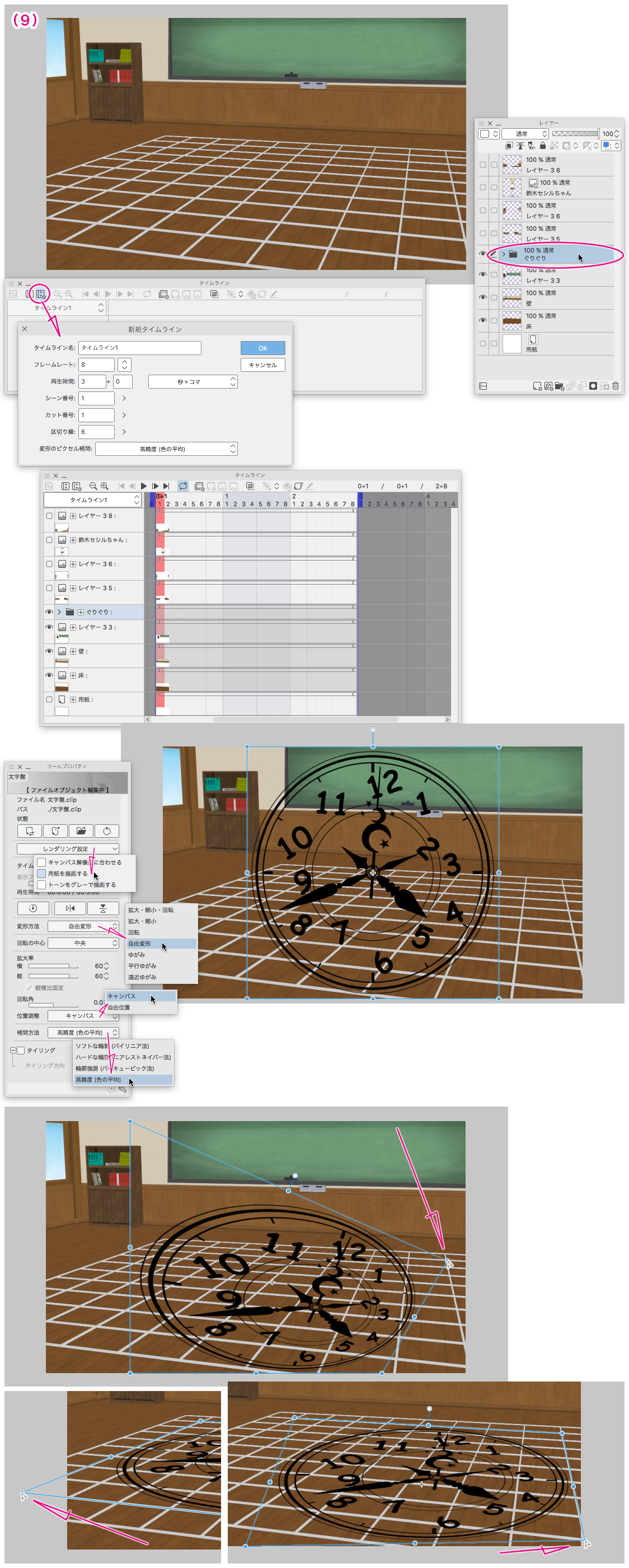The image size is (629, 1568).
Task: Click the file object update button
Action: point(29,831)
